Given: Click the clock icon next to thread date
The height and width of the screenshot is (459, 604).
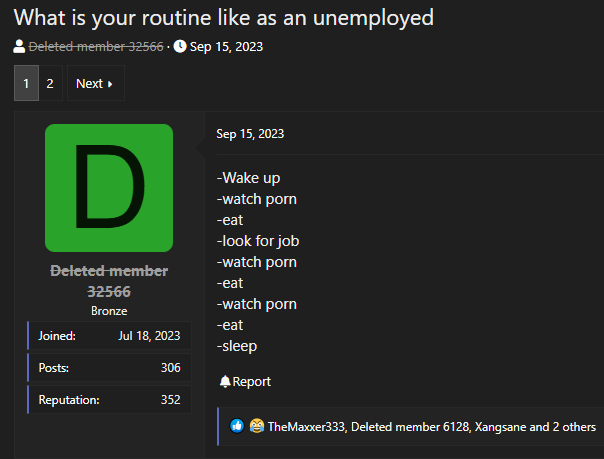Looking at the screenshot, I should pos(180,47).
